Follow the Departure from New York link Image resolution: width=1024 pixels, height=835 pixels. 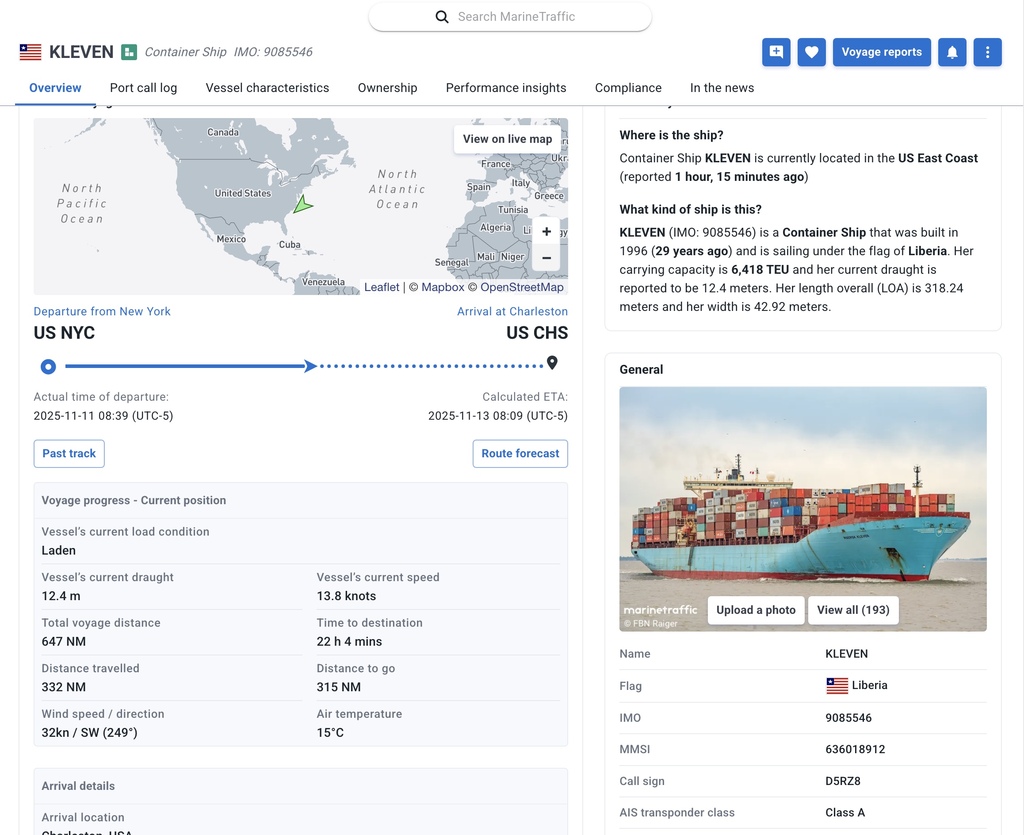click(x=102, y=312)
